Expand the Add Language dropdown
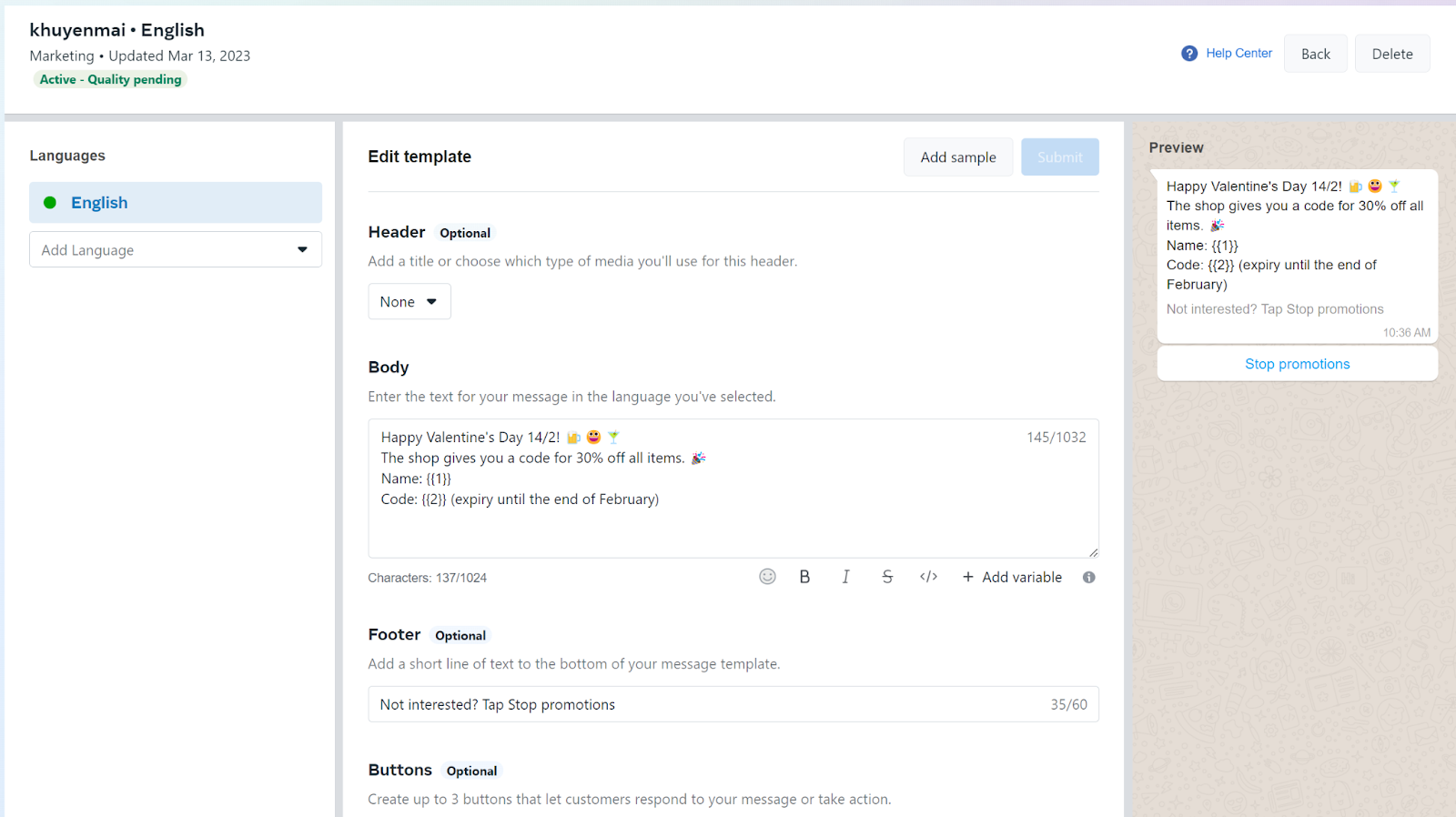This screenshot has height=817, width=1456. [176, 249]
